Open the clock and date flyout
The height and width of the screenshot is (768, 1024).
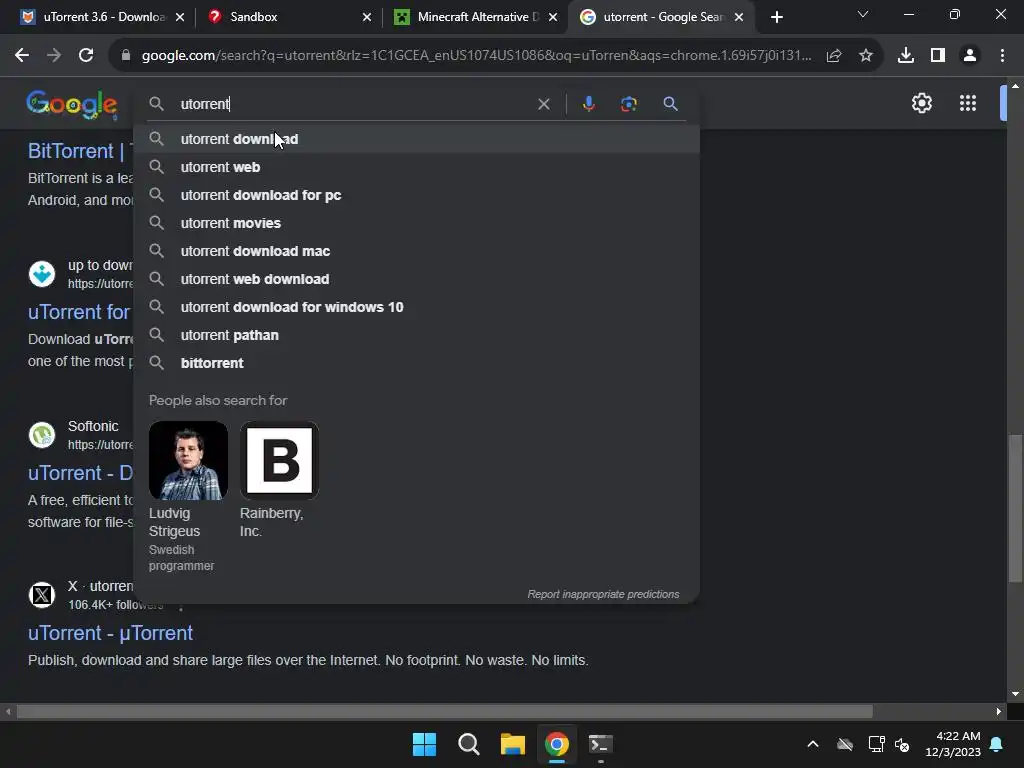tap(953, 744)
